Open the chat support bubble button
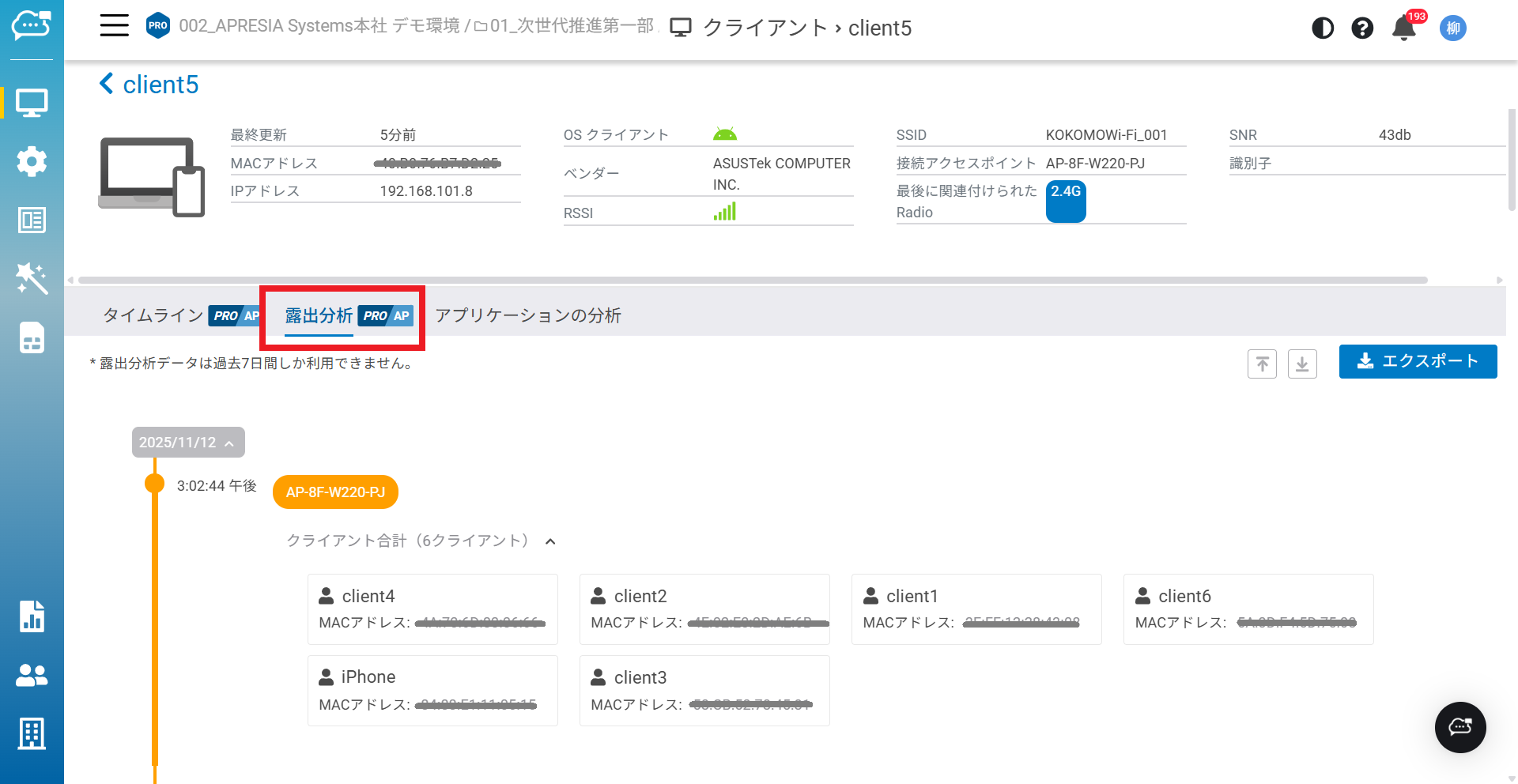The width and height of the screenshot is (1518, 784). [1460, 727]
